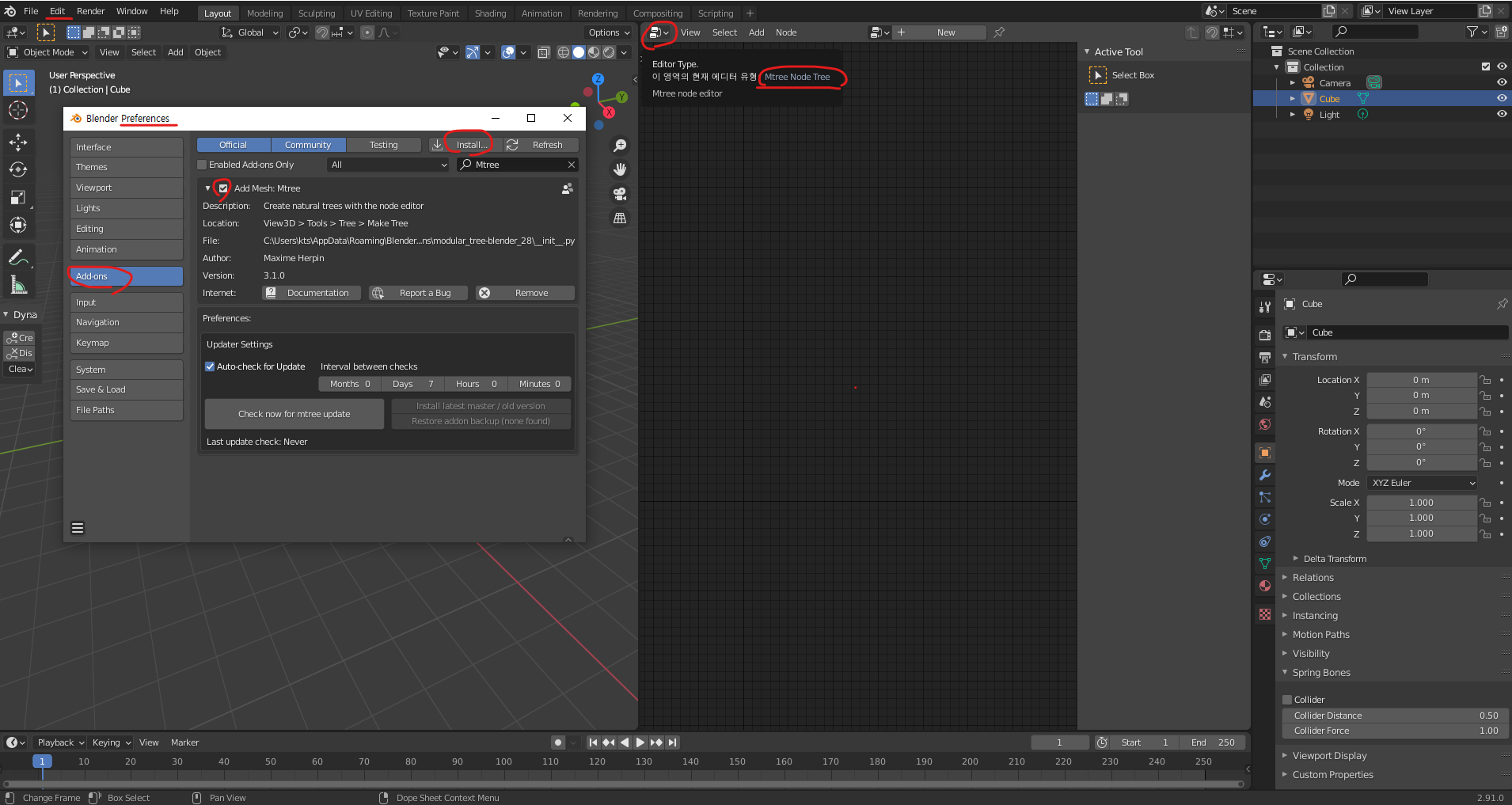Switch to the Shading workspace tab
This screenshot has height=805, width=1512.
click(490, 13)
